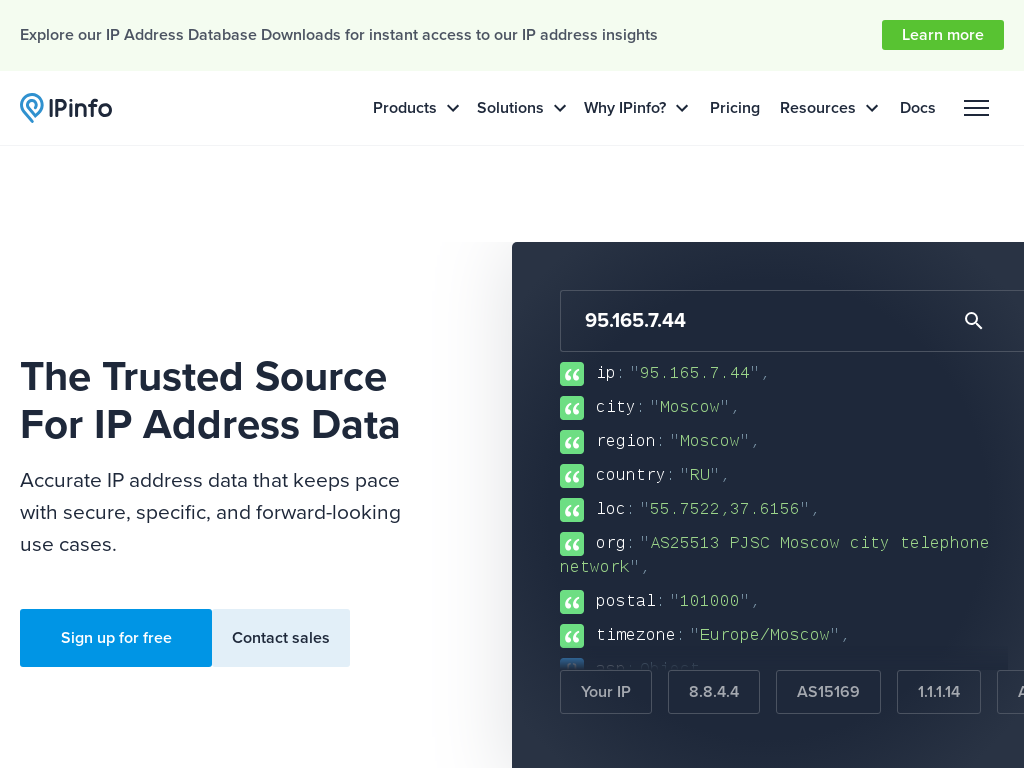Click the org value AS25513 PJSC Moscow
Screen dimensions: 1024x768
click(775, 554)
